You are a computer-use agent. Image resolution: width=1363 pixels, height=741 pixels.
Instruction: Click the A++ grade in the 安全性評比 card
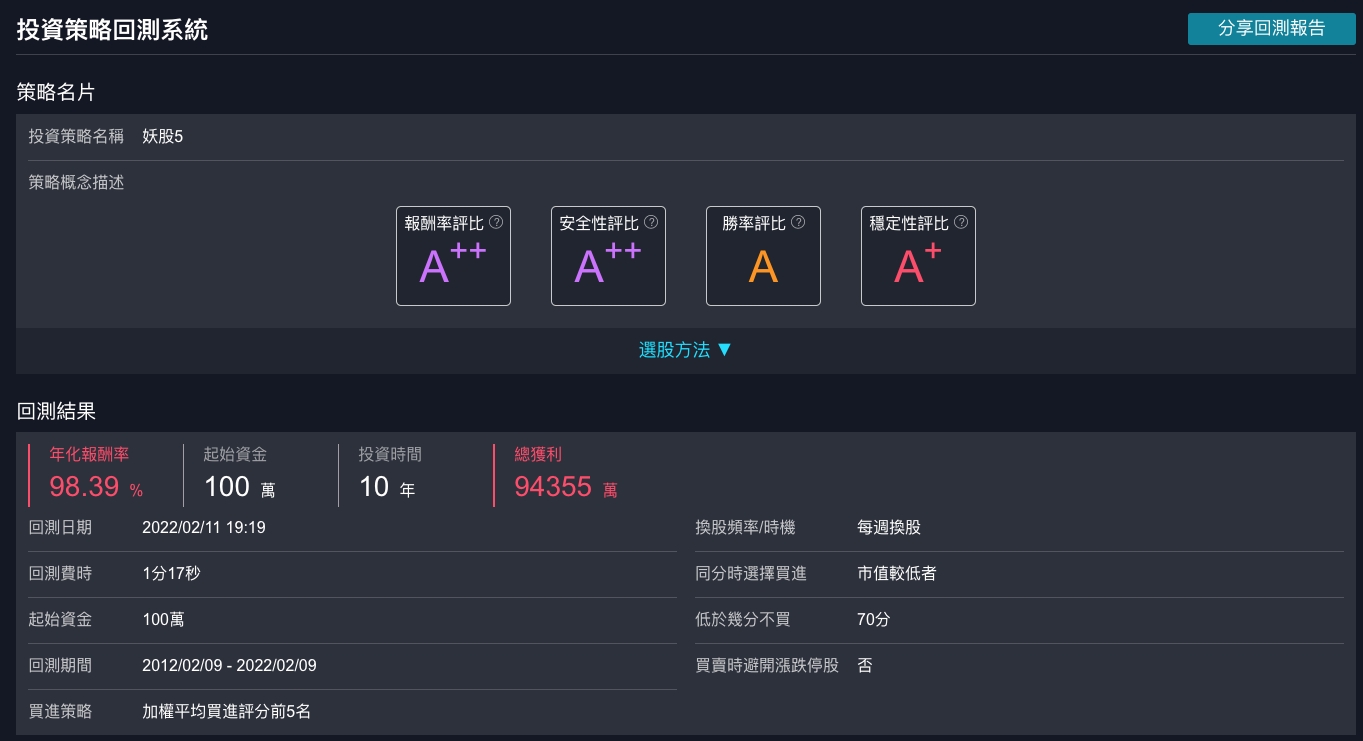pyautogui.click(x=607, y=265)
